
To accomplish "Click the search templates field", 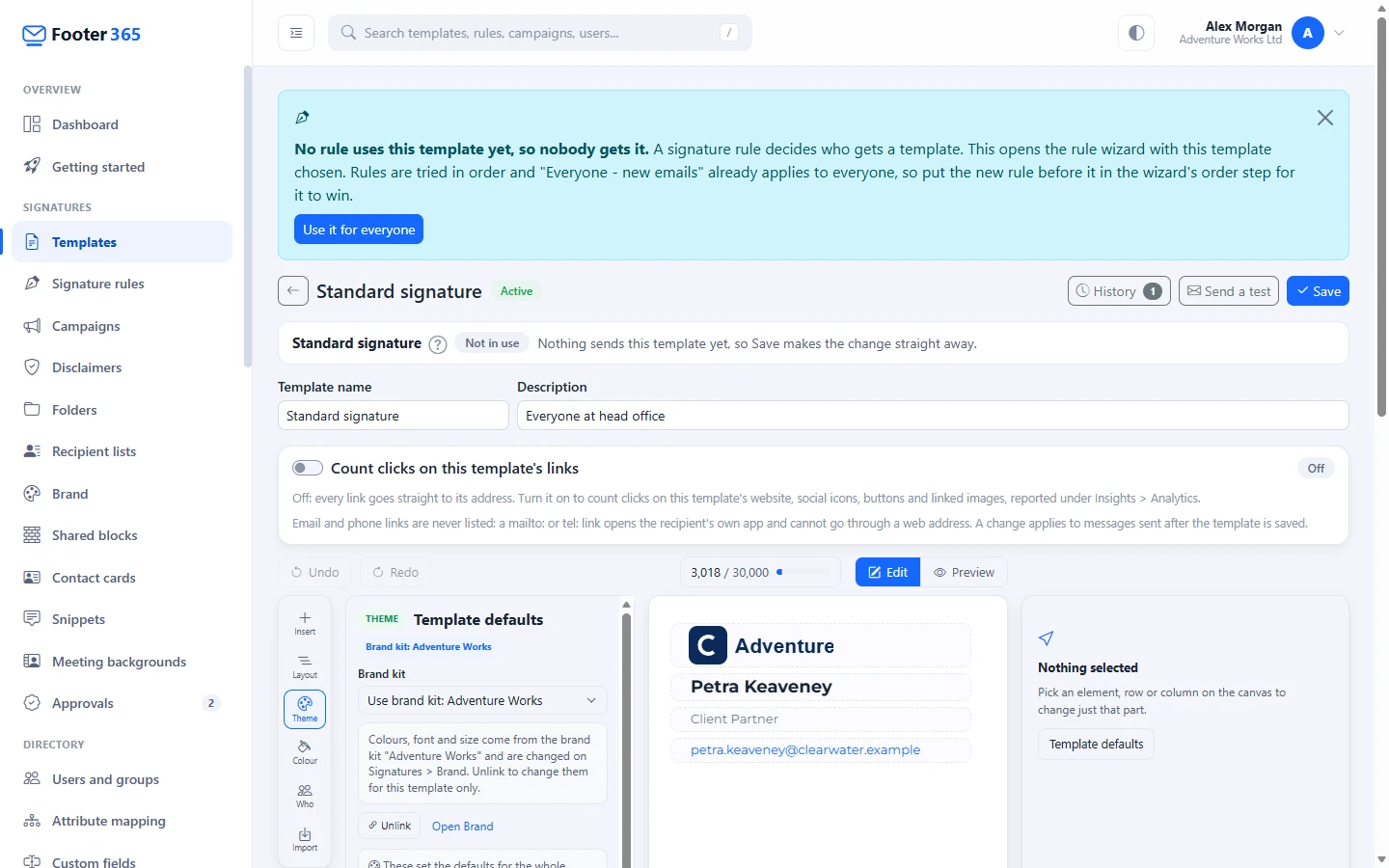I will [540, 33].
